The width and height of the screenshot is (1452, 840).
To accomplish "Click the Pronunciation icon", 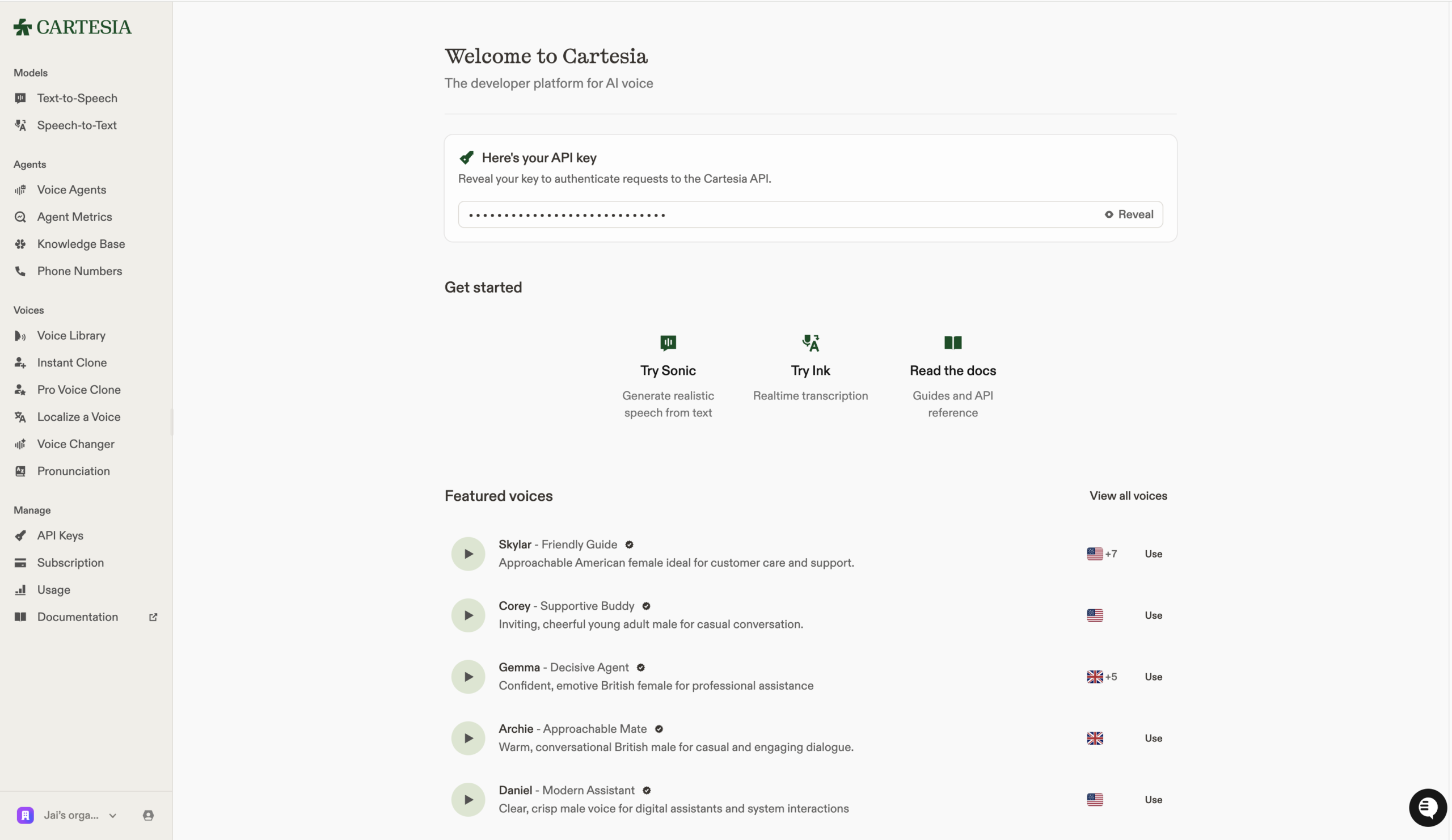I will coord(20,471).
